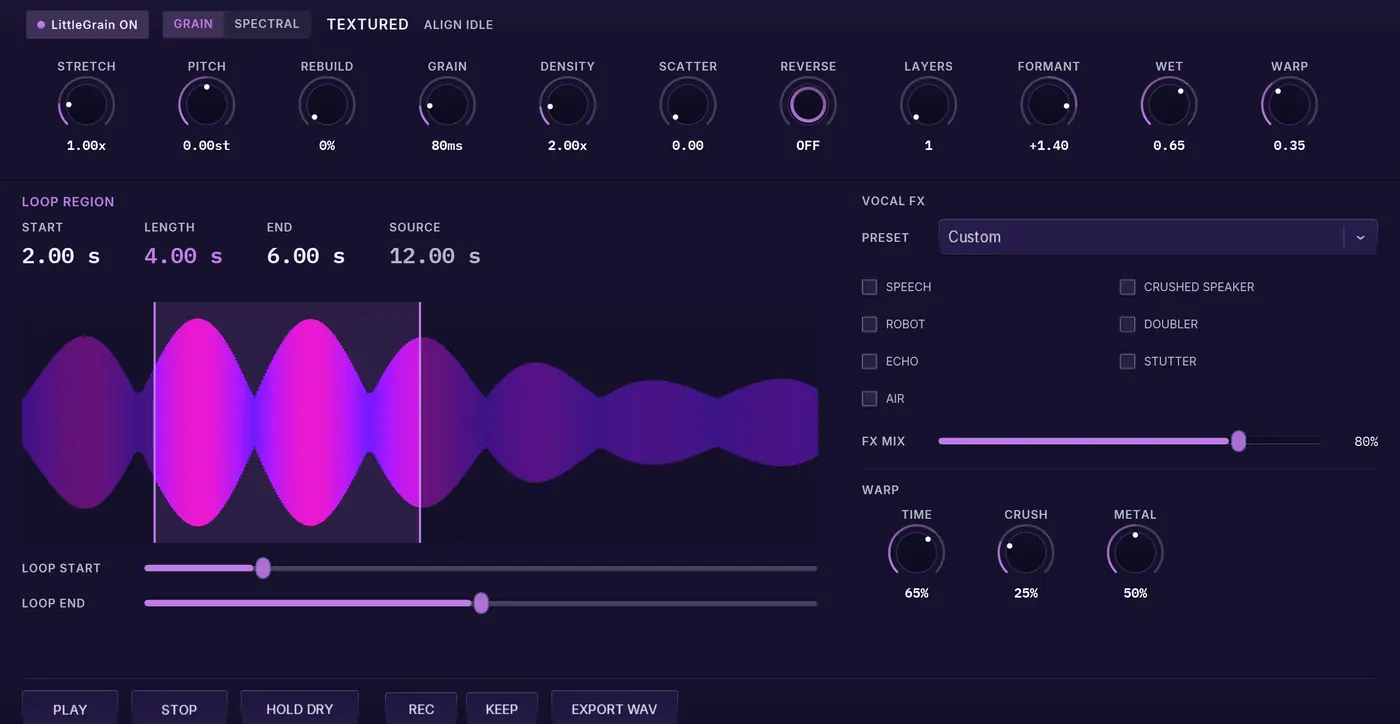Click the highlighted loop region in the waveform
Image resolution: width=1400 pixels, height=724 pixels.
click(287, 423)
